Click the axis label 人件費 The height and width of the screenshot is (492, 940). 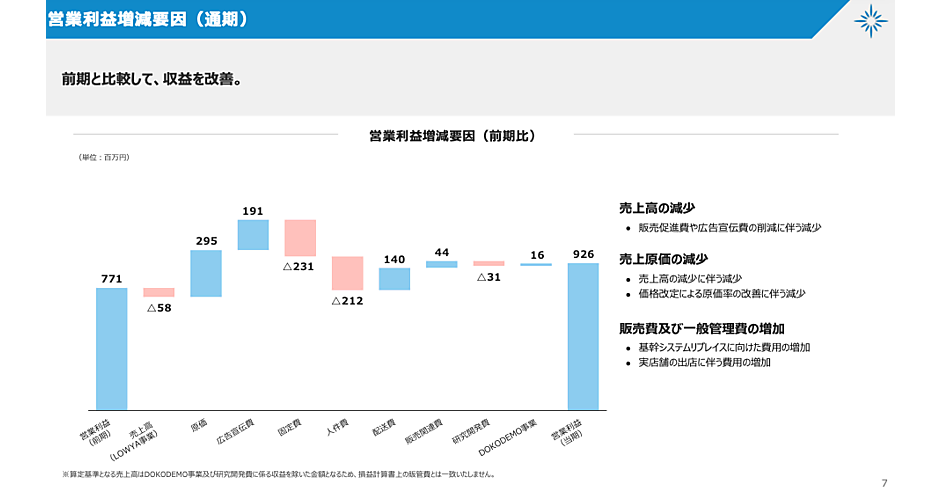tap(337, 427)
